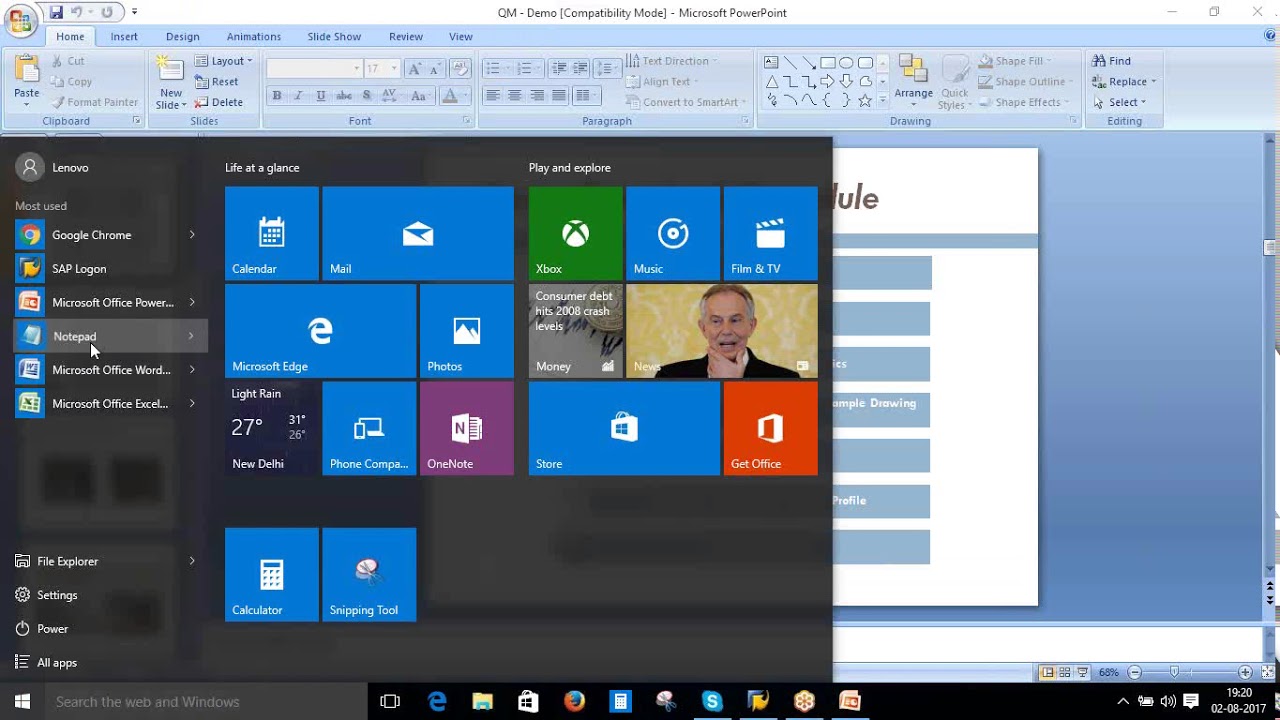Viewport: 1280px width, 720px height.
Task: Open the Phone Companion tile
Action: [369, 428]
